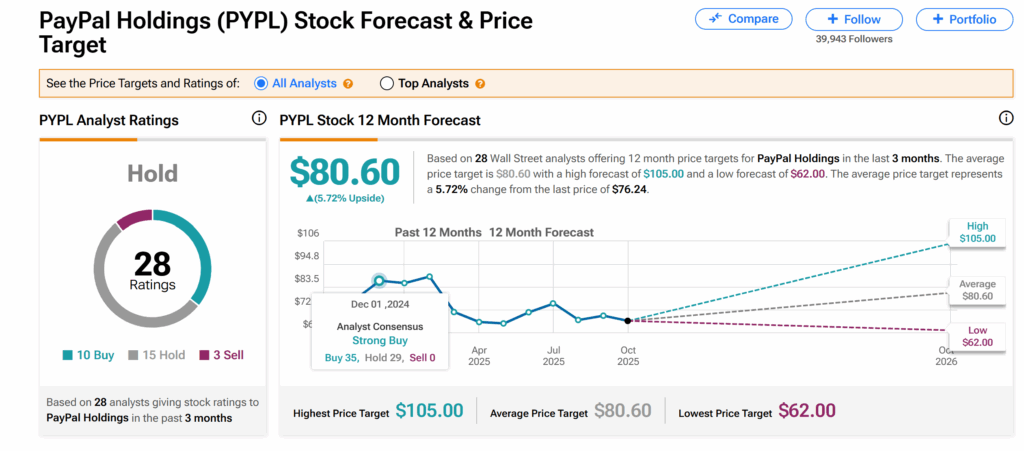Click the $80.60 average price target heading
Viewport: 1024px width, 451px height.
pyautogui.click(x=345, y=172)
